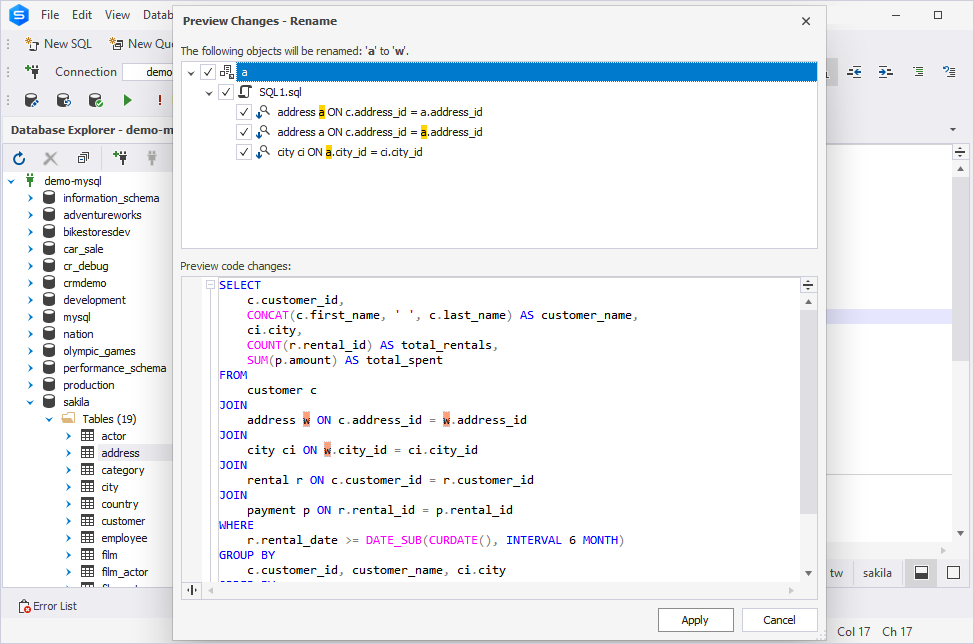Select the film_actor table node
Screen dimensions: 974x644
point(124,572)
